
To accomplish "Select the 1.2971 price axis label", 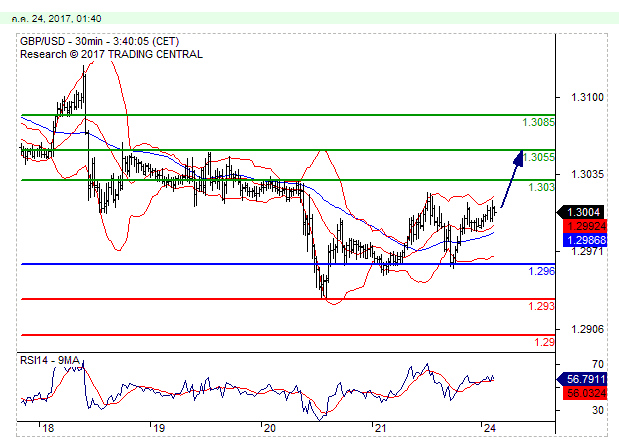I will click(x=587, y=251).
